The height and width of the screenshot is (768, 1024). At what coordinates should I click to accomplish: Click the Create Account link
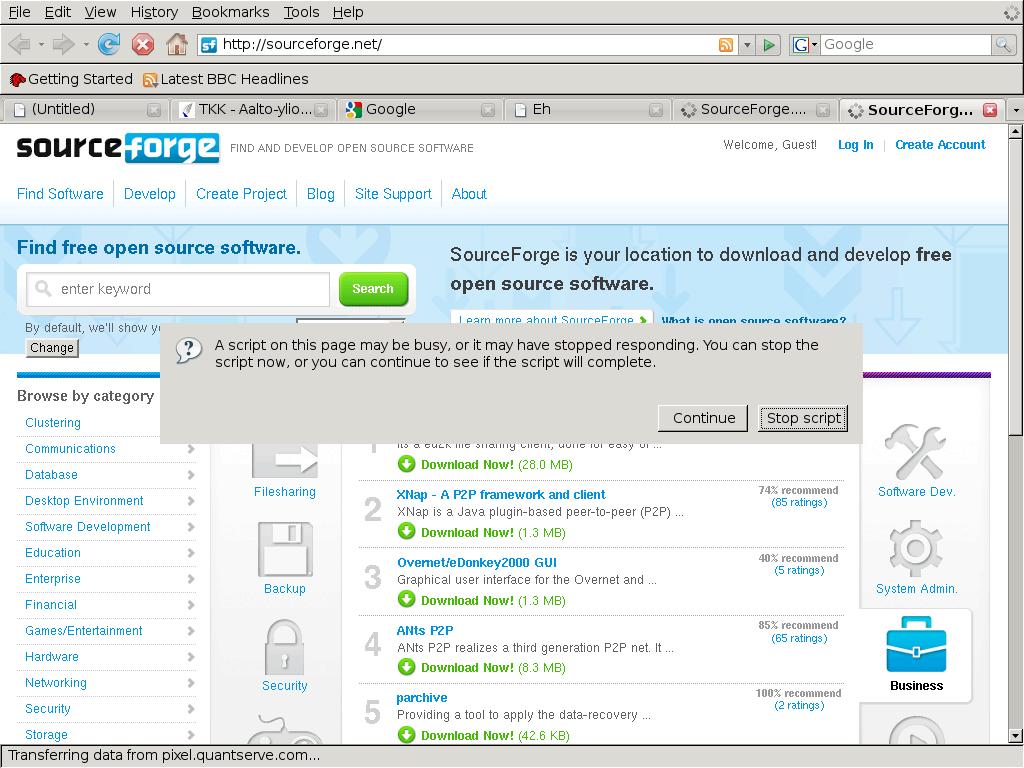[940, 145]
